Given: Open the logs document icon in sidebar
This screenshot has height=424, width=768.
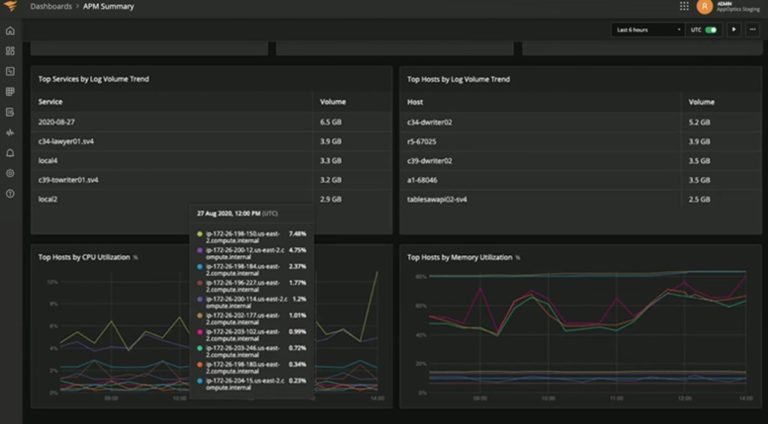Looking at the screenshot, I should (10, 112).
